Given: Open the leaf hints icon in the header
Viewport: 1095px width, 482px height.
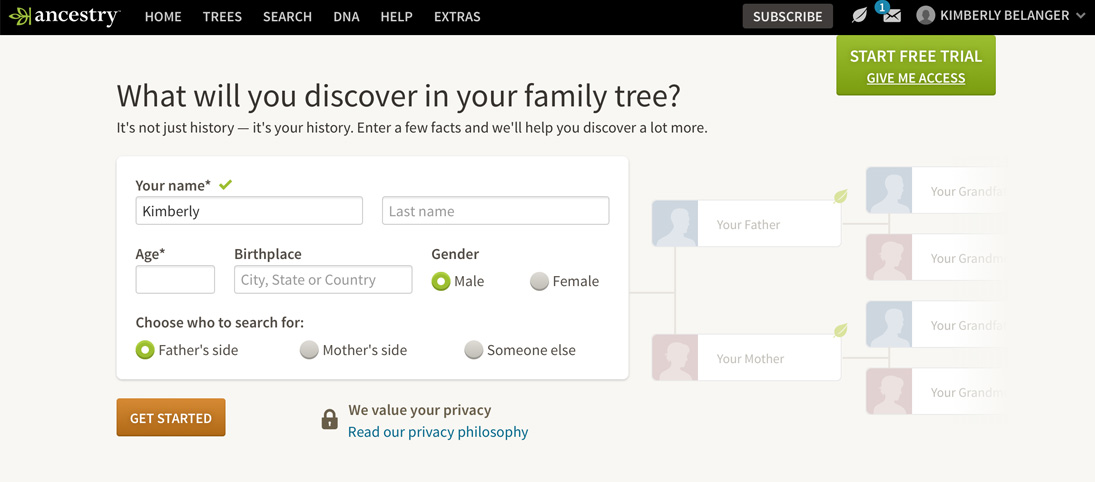Looking at the screenshot, I should [x=859, y=16].
